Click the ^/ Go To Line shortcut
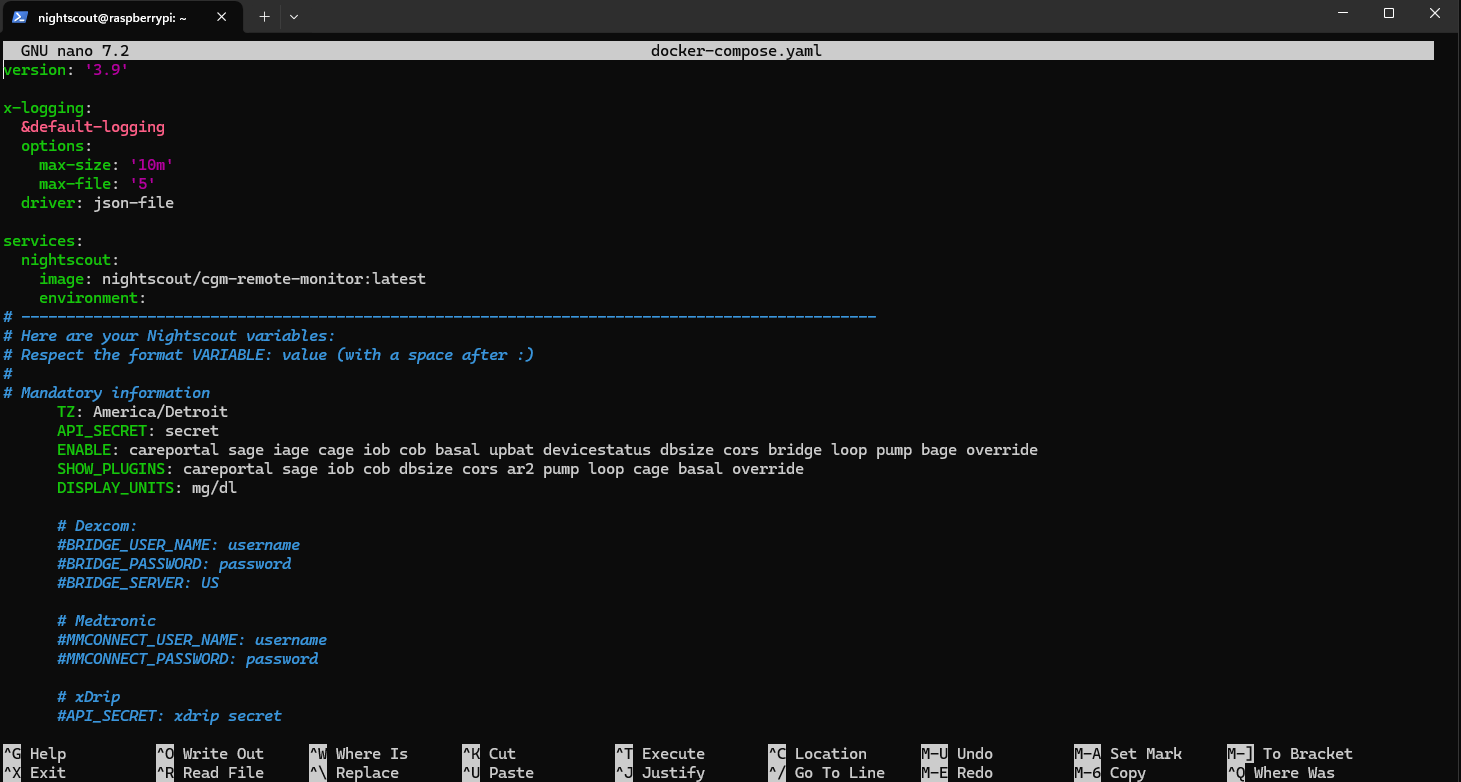This screenshot has width=1461, height=782. [x=826, y=773]
